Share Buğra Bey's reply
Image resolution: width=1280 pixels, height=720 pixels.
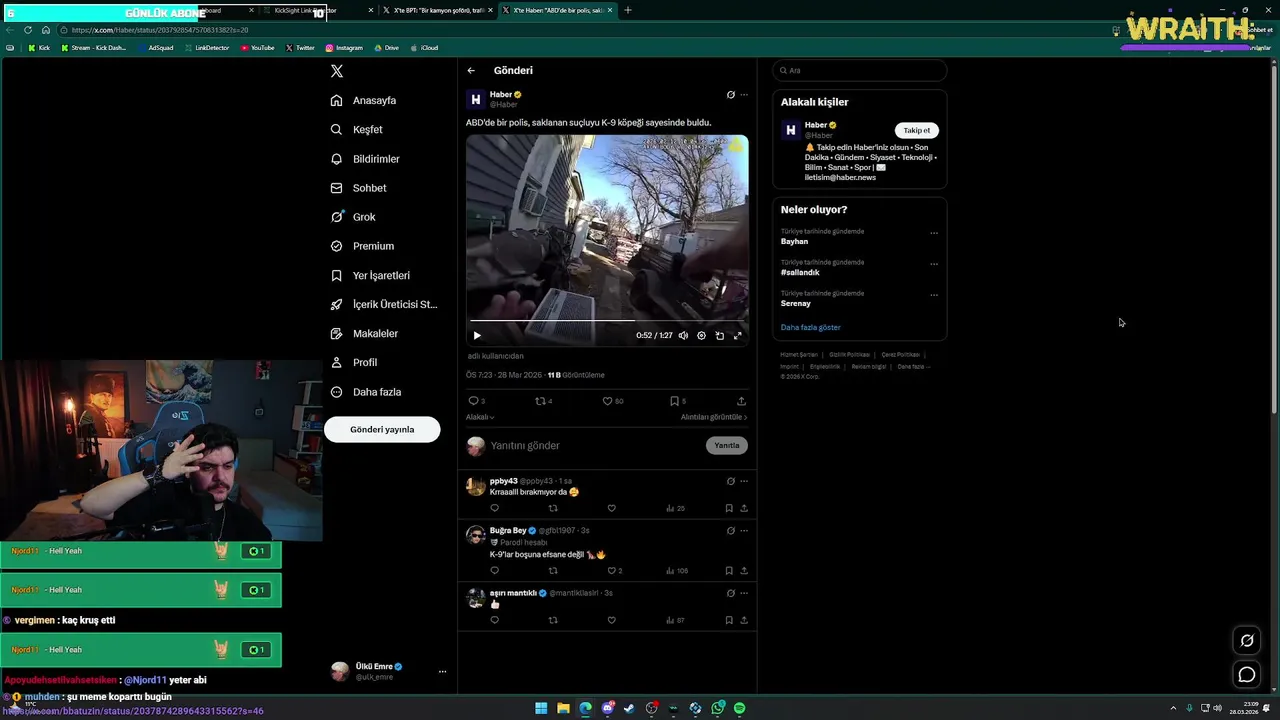(x=743, y=570)
